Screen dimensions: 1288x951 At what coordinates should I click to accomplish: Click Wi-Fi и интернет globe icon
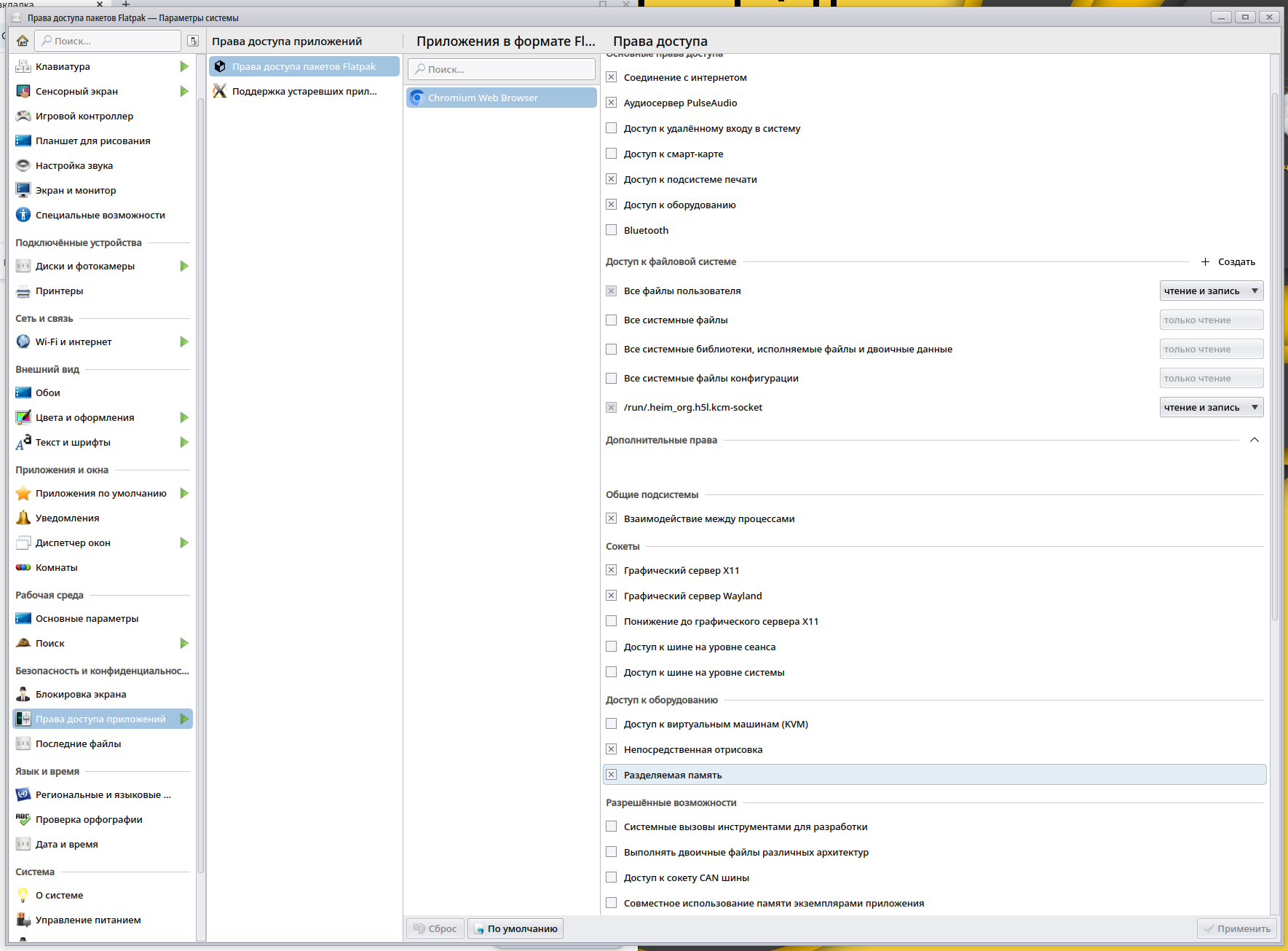[23, 342]
